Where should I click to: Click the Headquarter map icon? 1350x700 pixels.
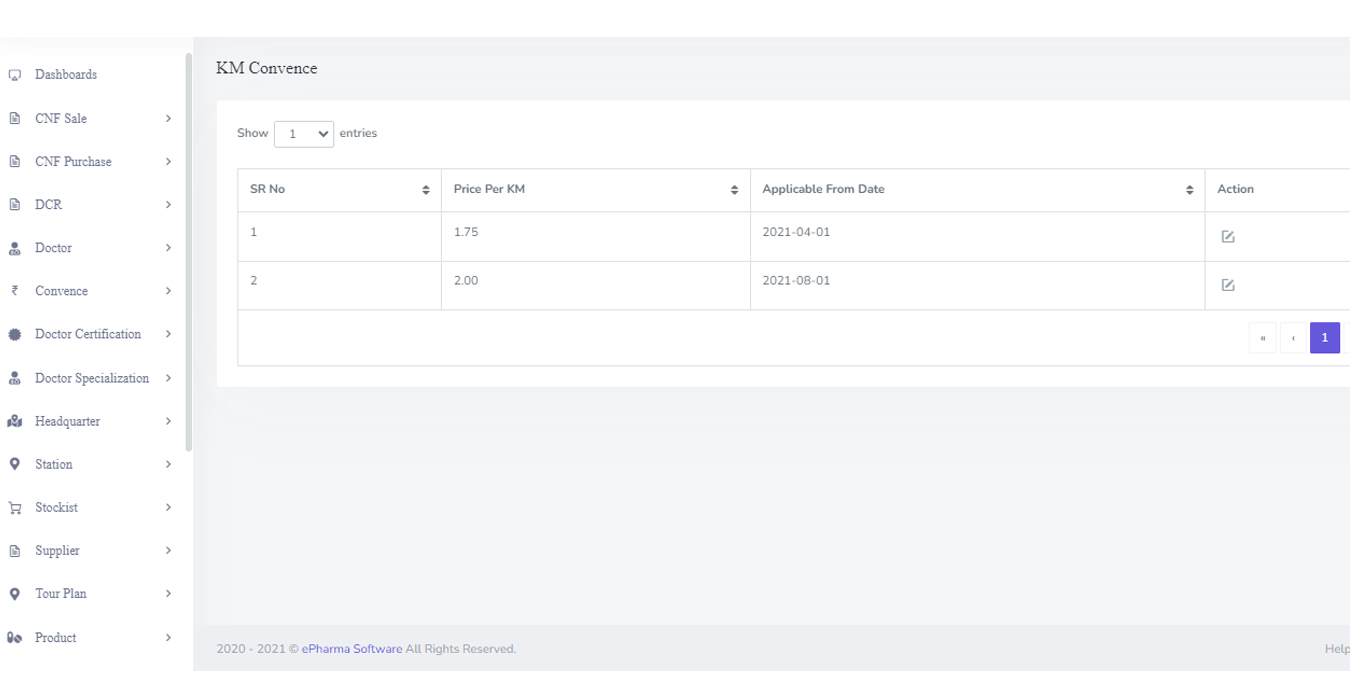(15, 422)
